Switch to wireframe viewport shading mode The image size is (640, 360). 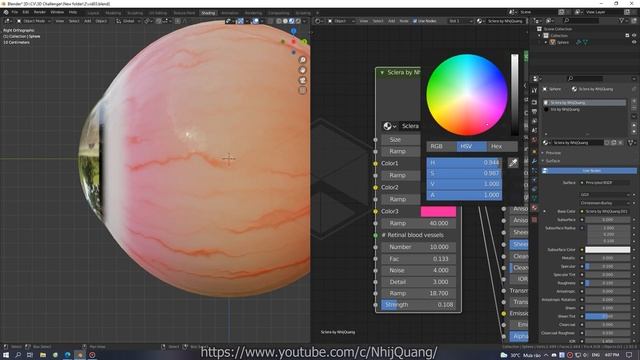[x=279, y=21]
